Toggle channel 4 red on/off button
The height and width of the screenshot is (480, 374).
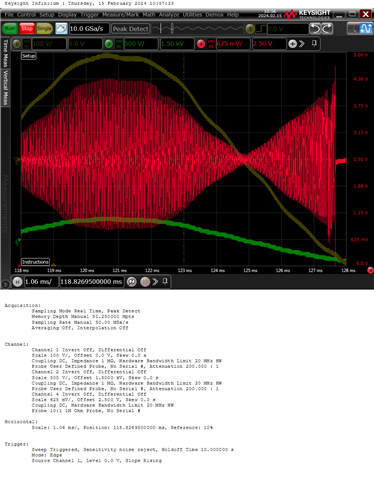[201, 44]
